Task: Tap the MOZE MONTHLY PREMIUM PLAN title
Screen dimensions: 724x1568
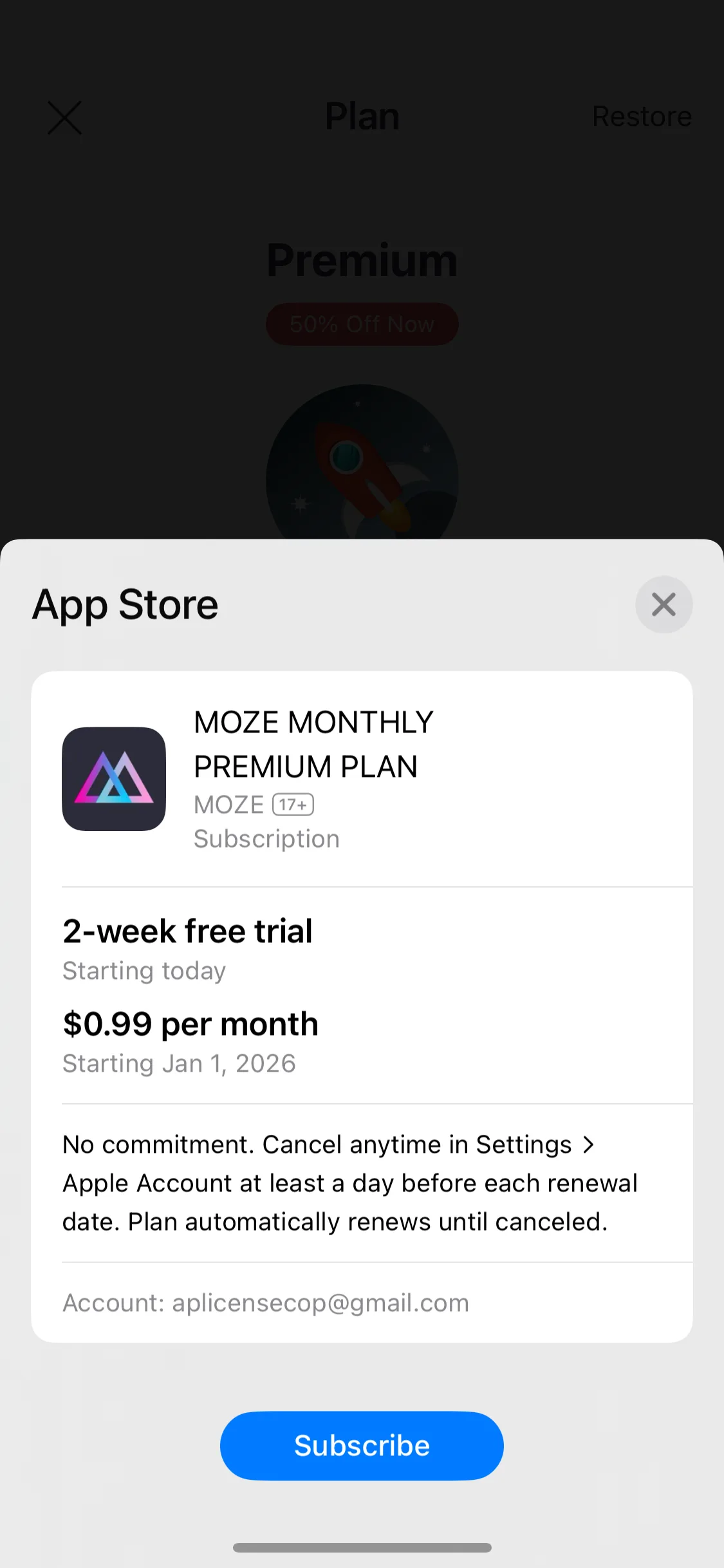Action: pyautogui.click(x=313, y=744)
